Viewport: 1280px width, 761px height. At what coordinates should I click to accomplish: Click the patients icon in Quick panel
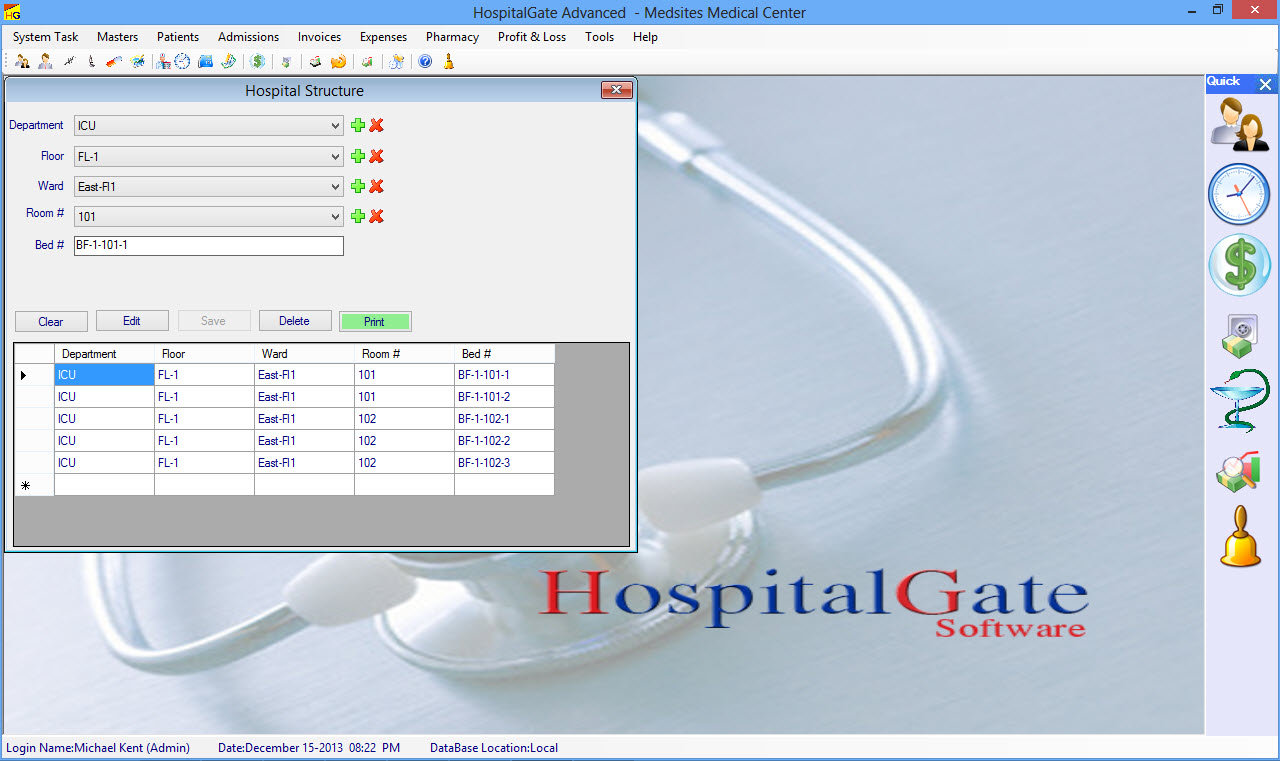(1240, 125)
